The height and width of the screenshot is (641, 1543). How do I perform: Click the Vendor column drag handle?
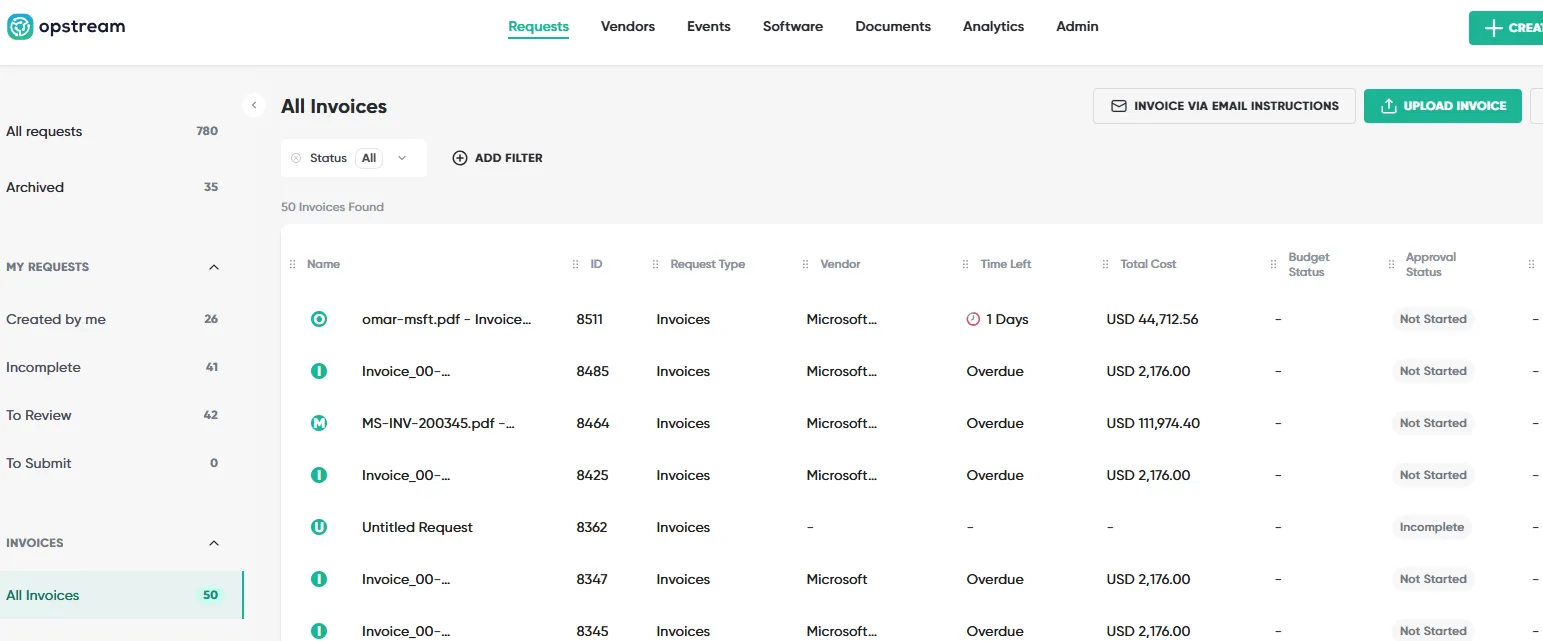pyautogui.click(x=806, y=264)
